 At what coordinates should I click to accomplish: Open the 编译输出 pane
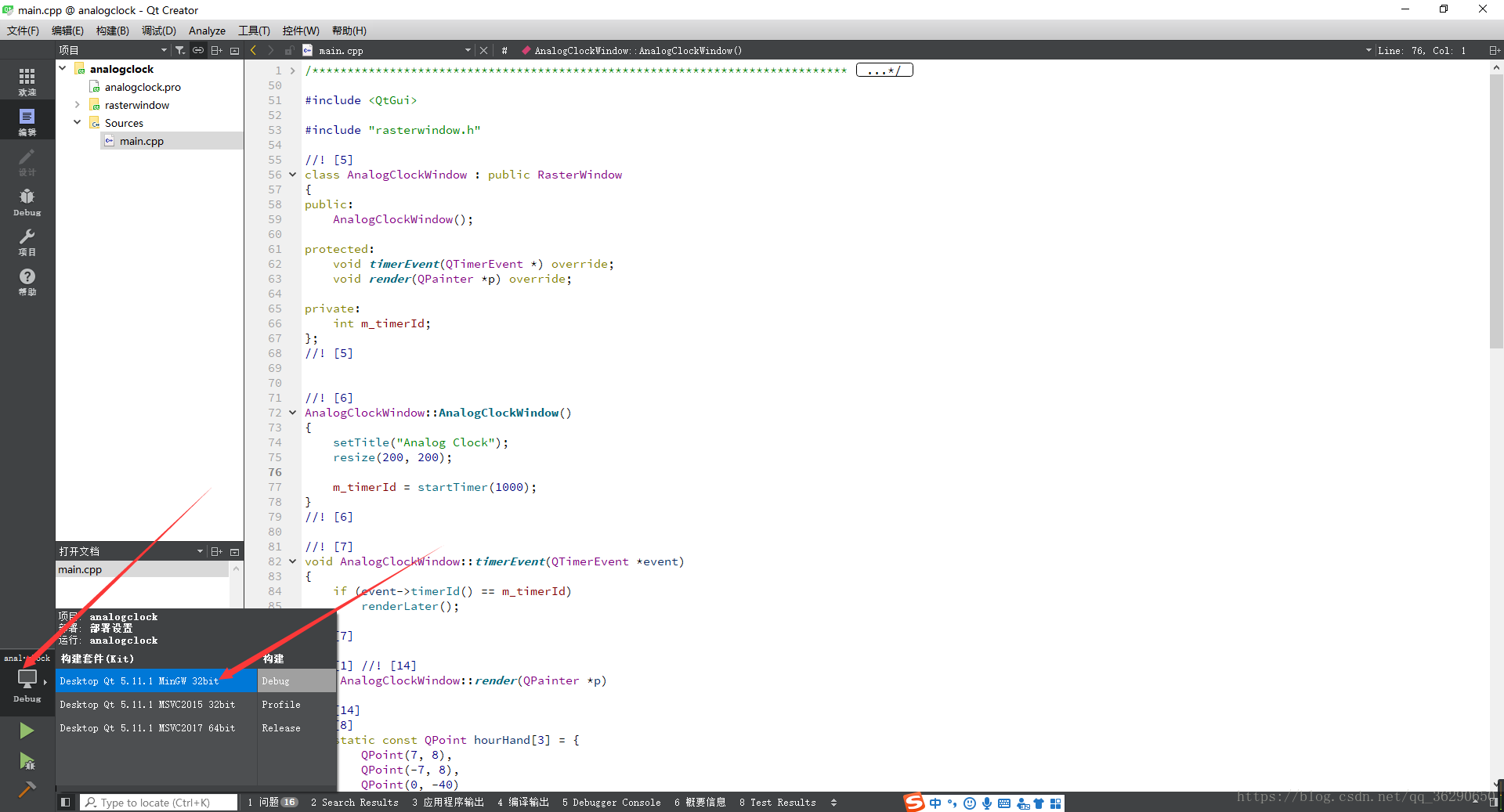[x=522, y=802]
